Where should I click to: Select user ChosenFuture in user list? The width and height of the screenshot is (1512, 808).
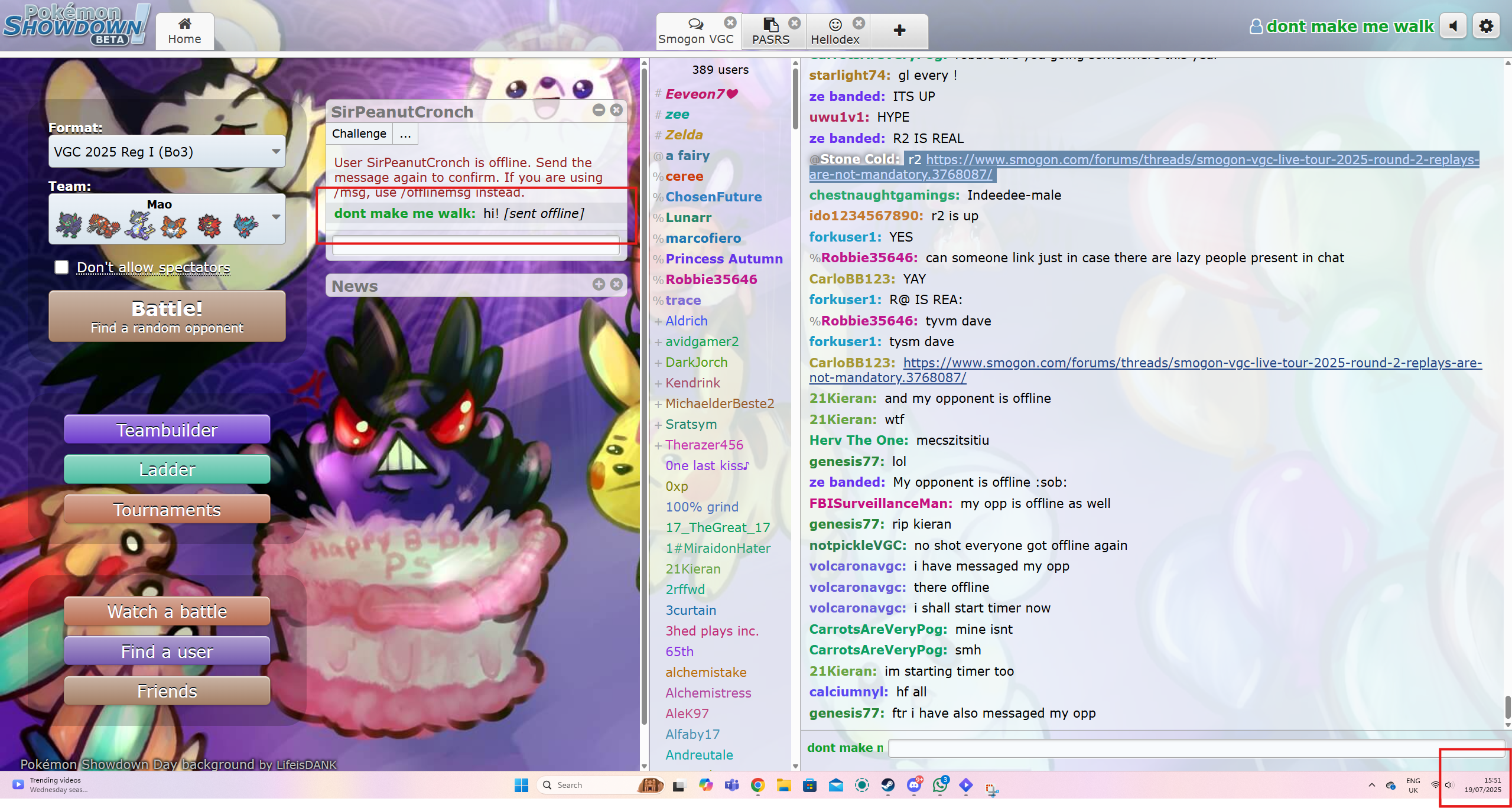click(x=713, y=197)
